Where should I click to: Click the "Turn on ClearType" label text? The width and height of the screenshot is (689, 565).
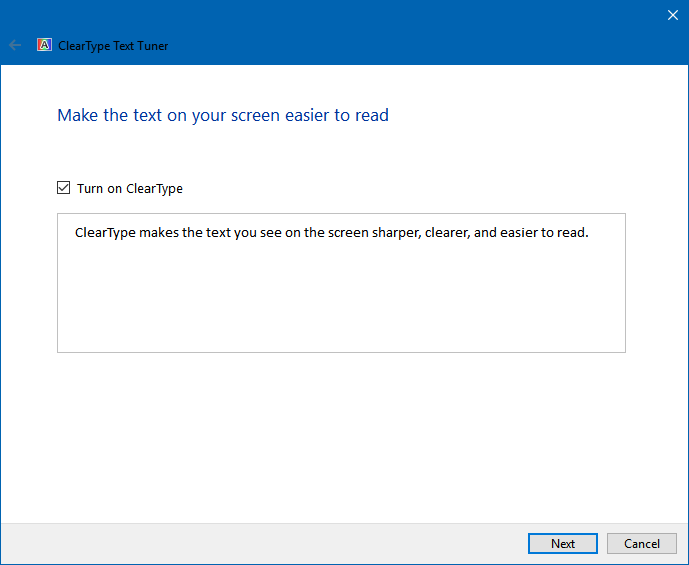[x=130, y=188]
